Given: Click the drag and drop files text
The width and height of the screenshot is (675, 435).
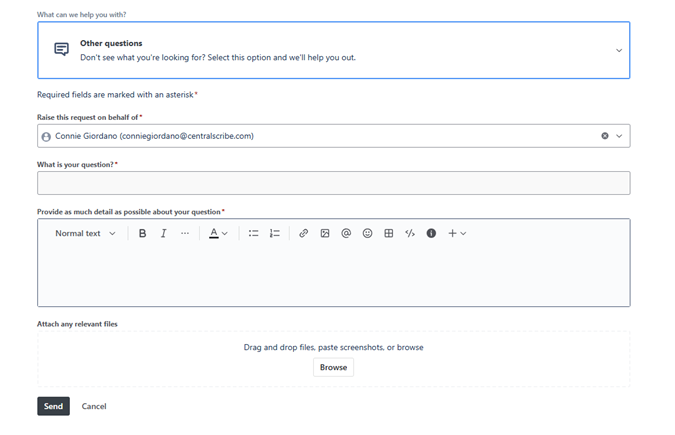Looking at the screenshot, I should (333, 347).
